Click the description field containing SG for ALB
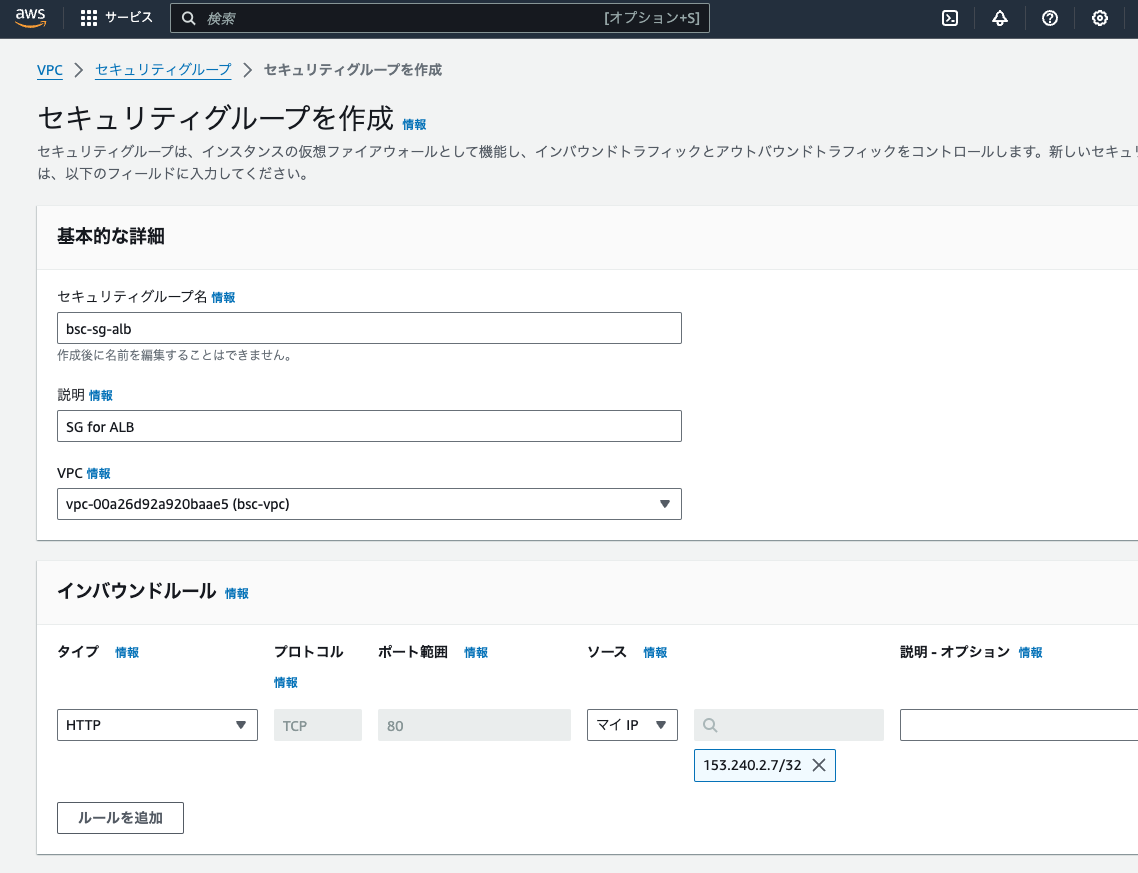The height and width of the screenshot is (873, 1138). pos(369,425)
